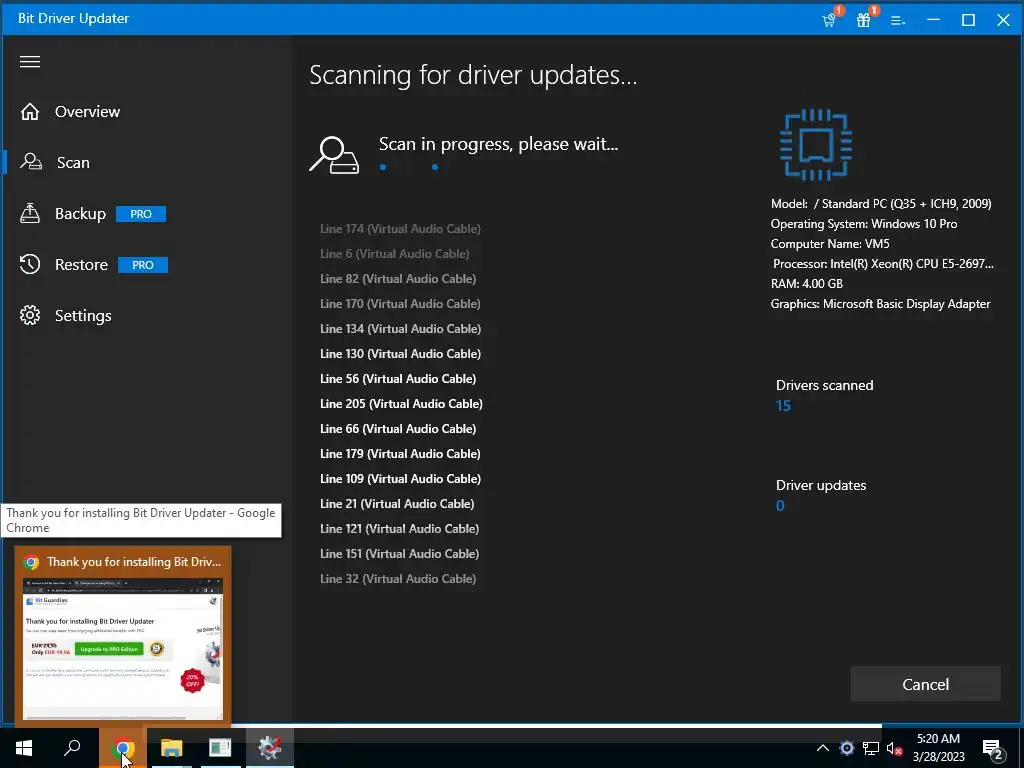This screenshot has height=768, width=1024.
Task: Open the gift offers icon in title bar
Action: tap(865, 19)
